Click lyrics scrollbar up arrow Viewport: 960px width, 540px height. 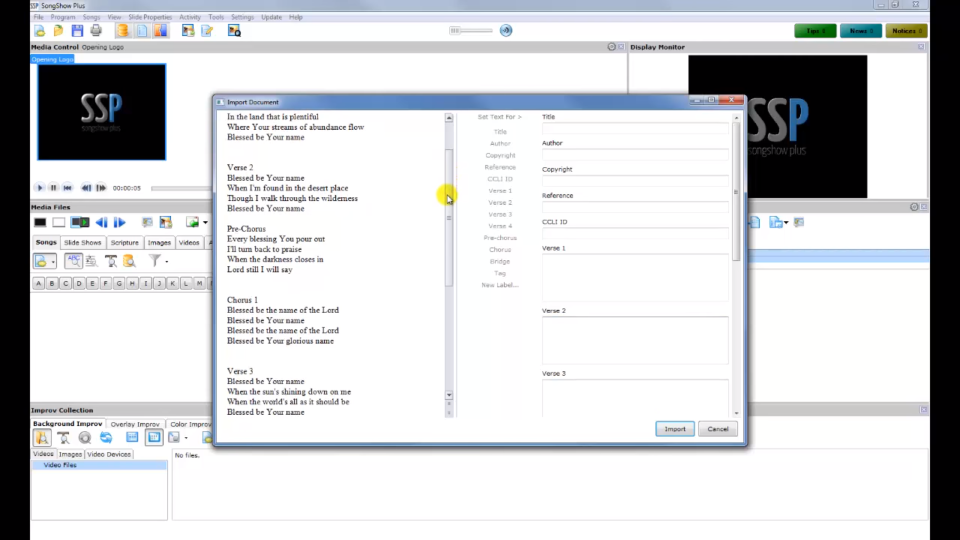(x=449, y=118)
